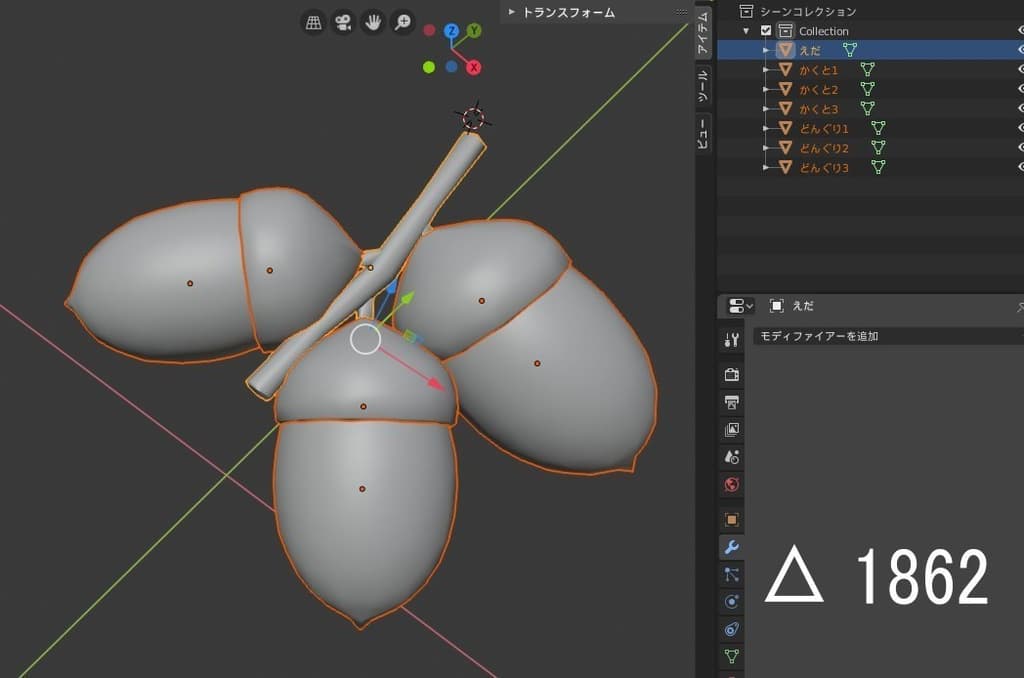The image size is (1024, 678).
Task: Click the zoom magnifier icon
Action: pos(403,22)
